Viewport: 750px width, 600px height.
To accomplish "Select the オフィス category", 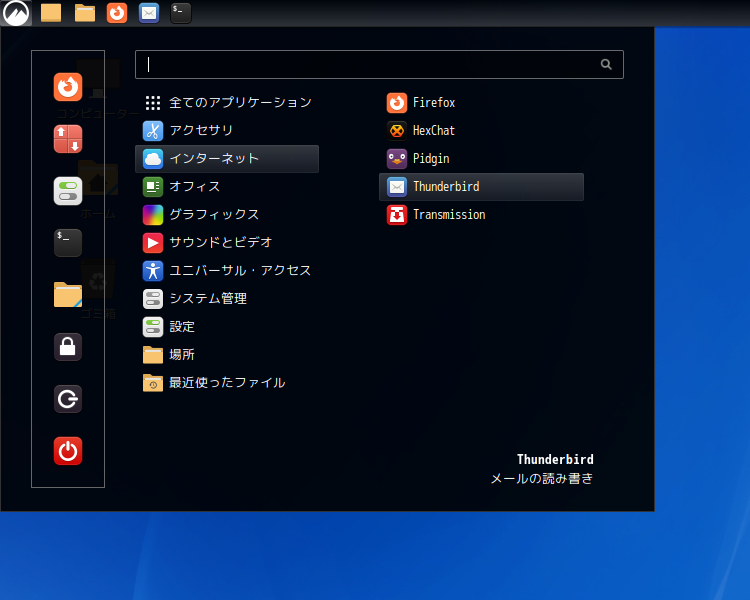I will pyautogui.click(x=227, y=187).
